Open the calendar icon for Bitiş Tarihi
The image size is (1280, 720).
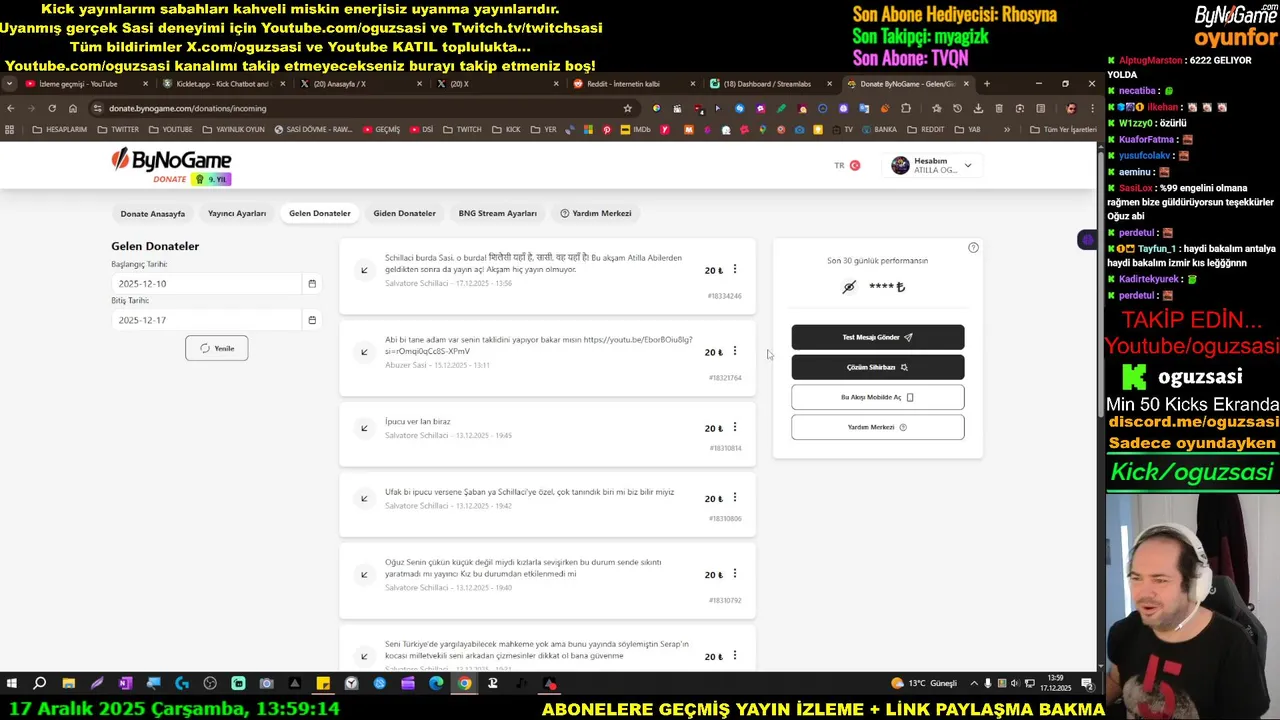click(x=312, y=320)
